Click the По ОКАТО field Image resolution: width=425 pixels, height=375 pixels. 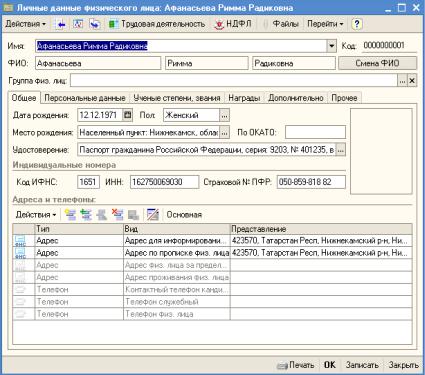[315, 133]
